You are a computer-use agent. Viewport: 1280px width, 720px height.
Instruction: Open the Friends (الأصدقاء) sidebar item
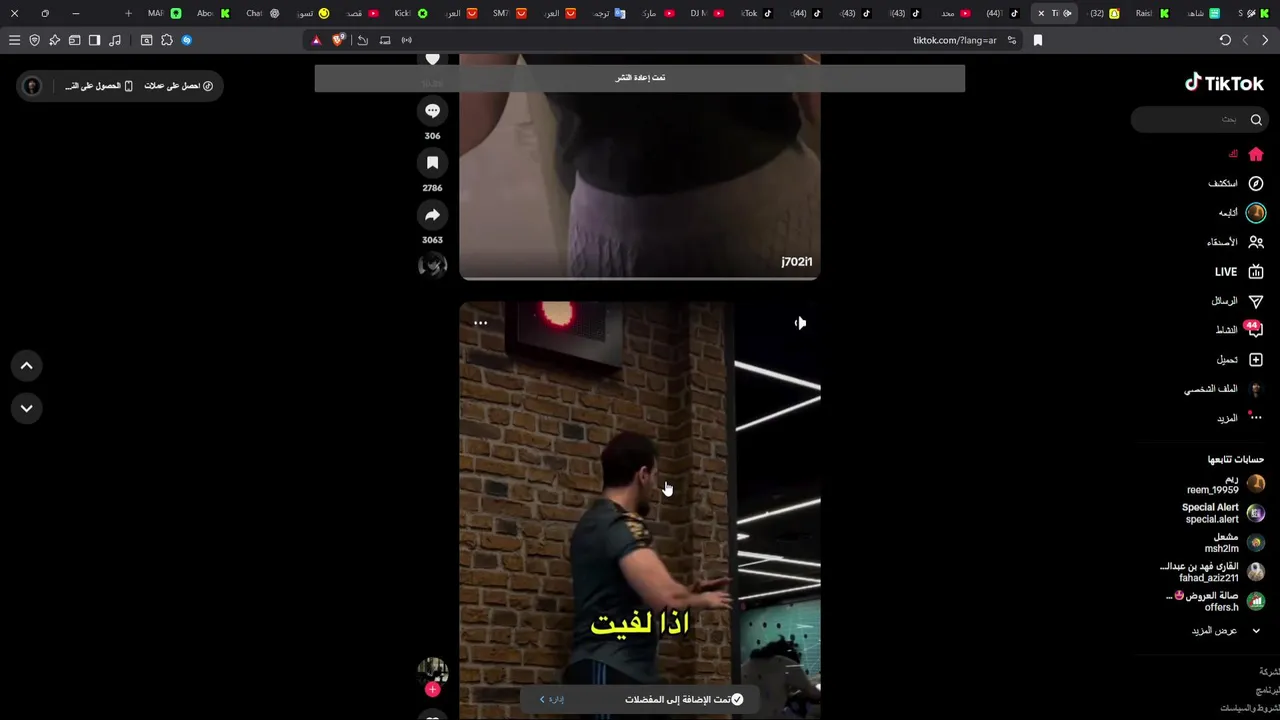[1235, 242]
